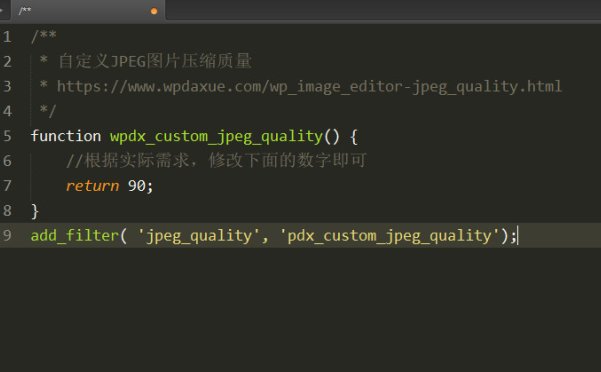Select the unsaved '/**' file tab
Screen dimensions: 601x372
[x=88, y=10]
